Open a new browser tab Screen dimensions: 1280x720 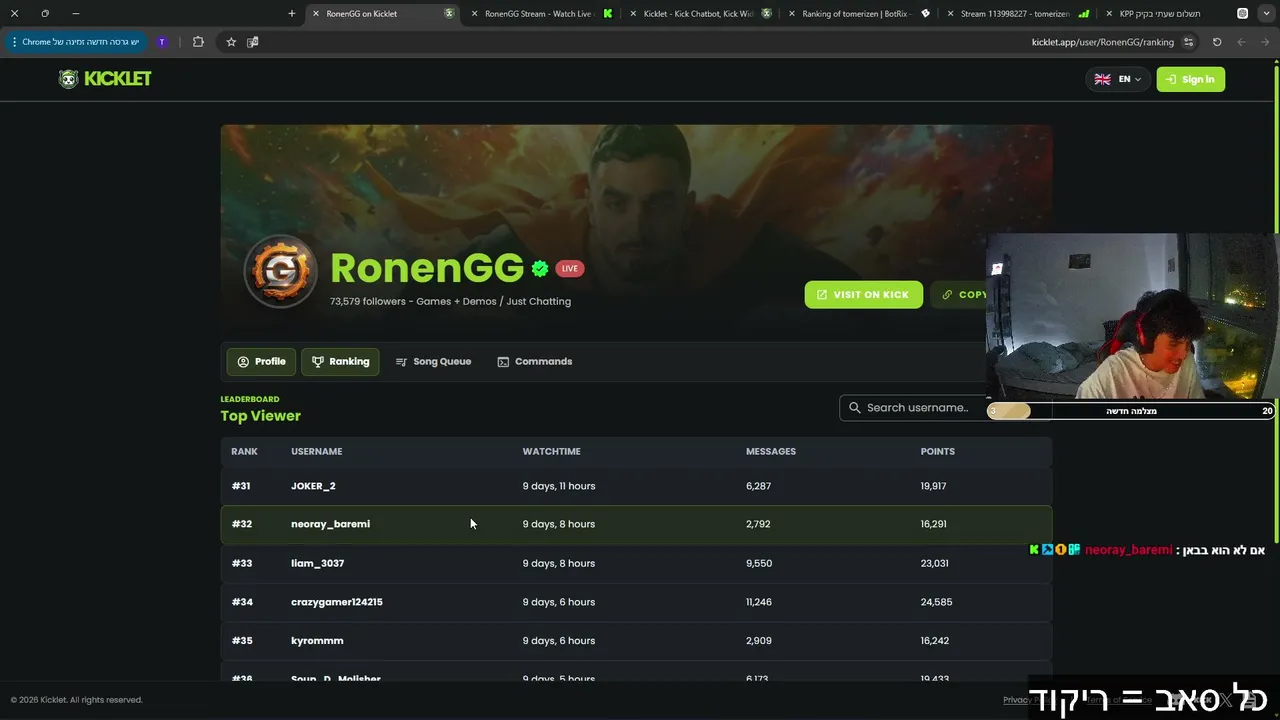click(x=292, y=14)
